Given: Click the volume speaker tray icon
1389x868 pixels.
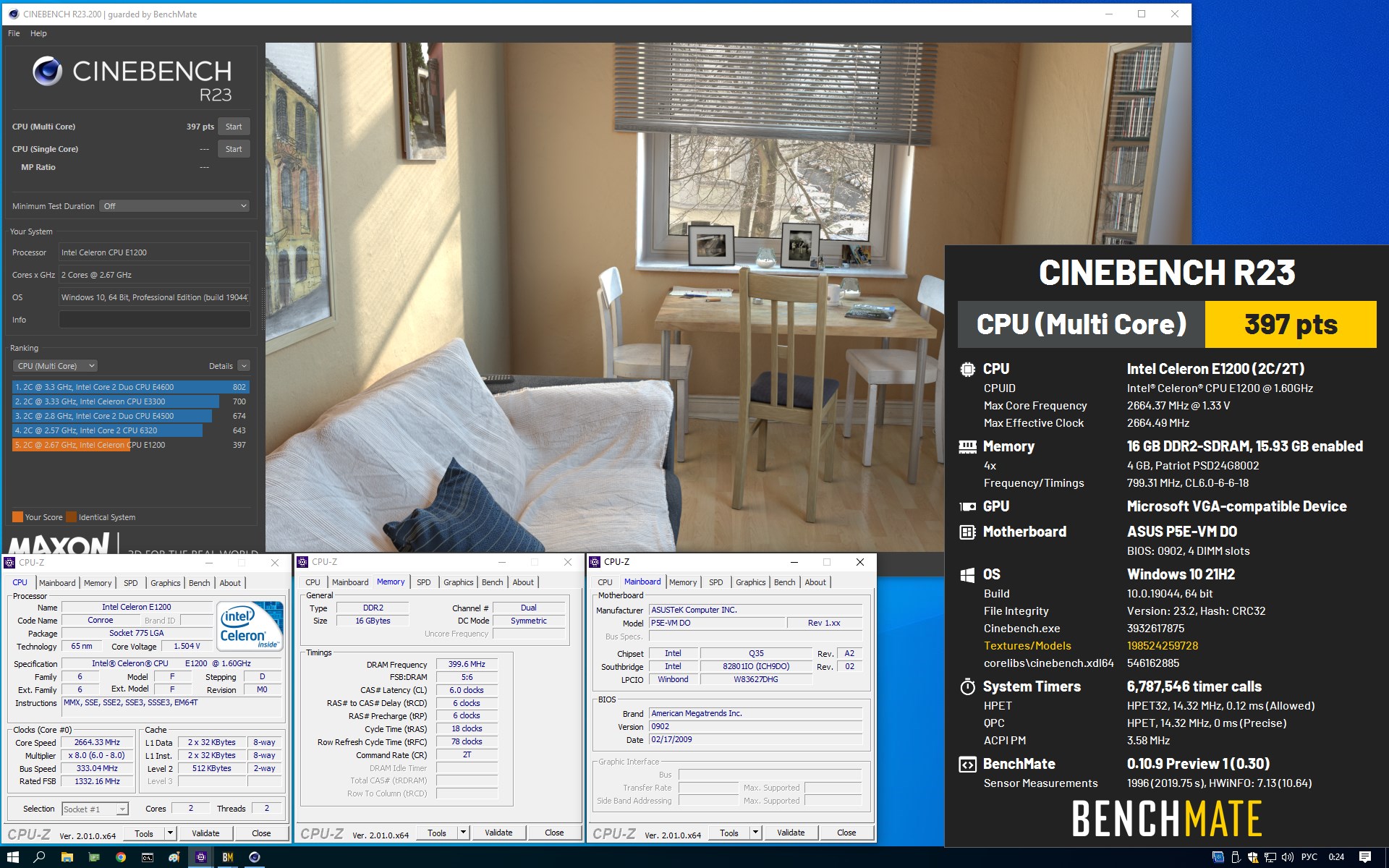Looking at the screenshot, I should (1288, 857).
